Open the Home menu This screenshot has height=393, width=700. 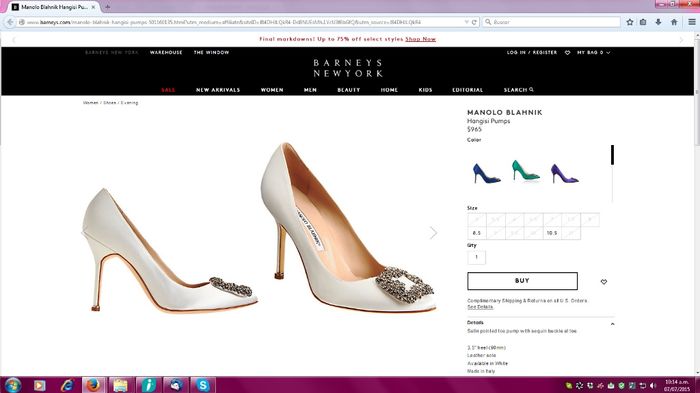coord(389,90)
